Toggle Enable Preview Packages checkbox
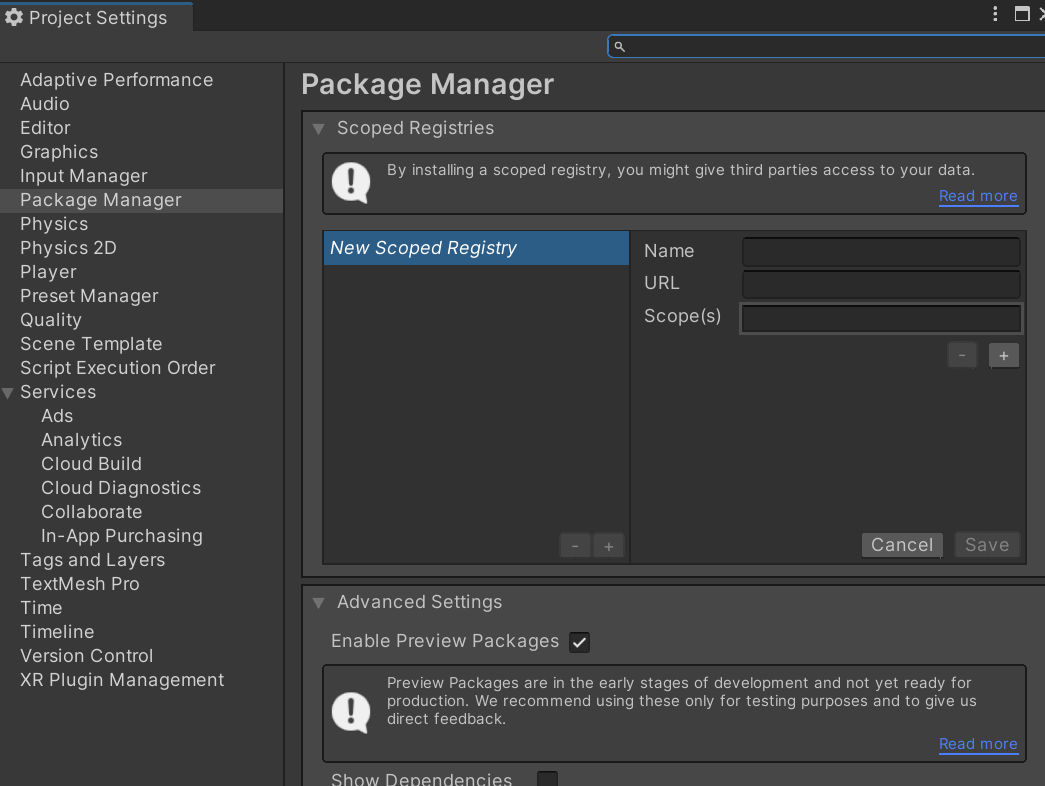The width and height of the screenshot is (1045, 786). click(579, 642)
